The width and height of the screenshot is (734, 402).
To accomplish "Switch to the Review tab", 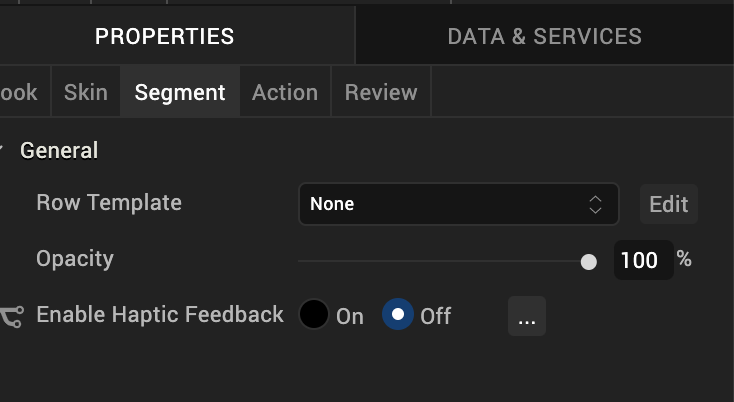I will pos(381,92).
